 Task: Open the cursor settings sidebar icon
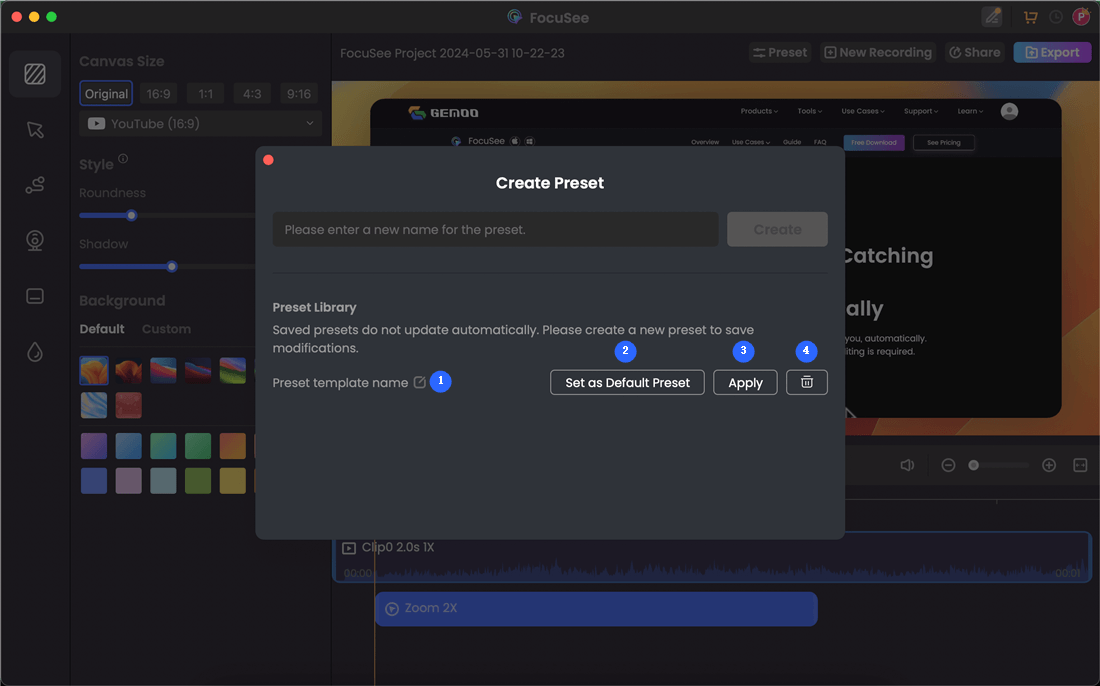tap(35, 130)
